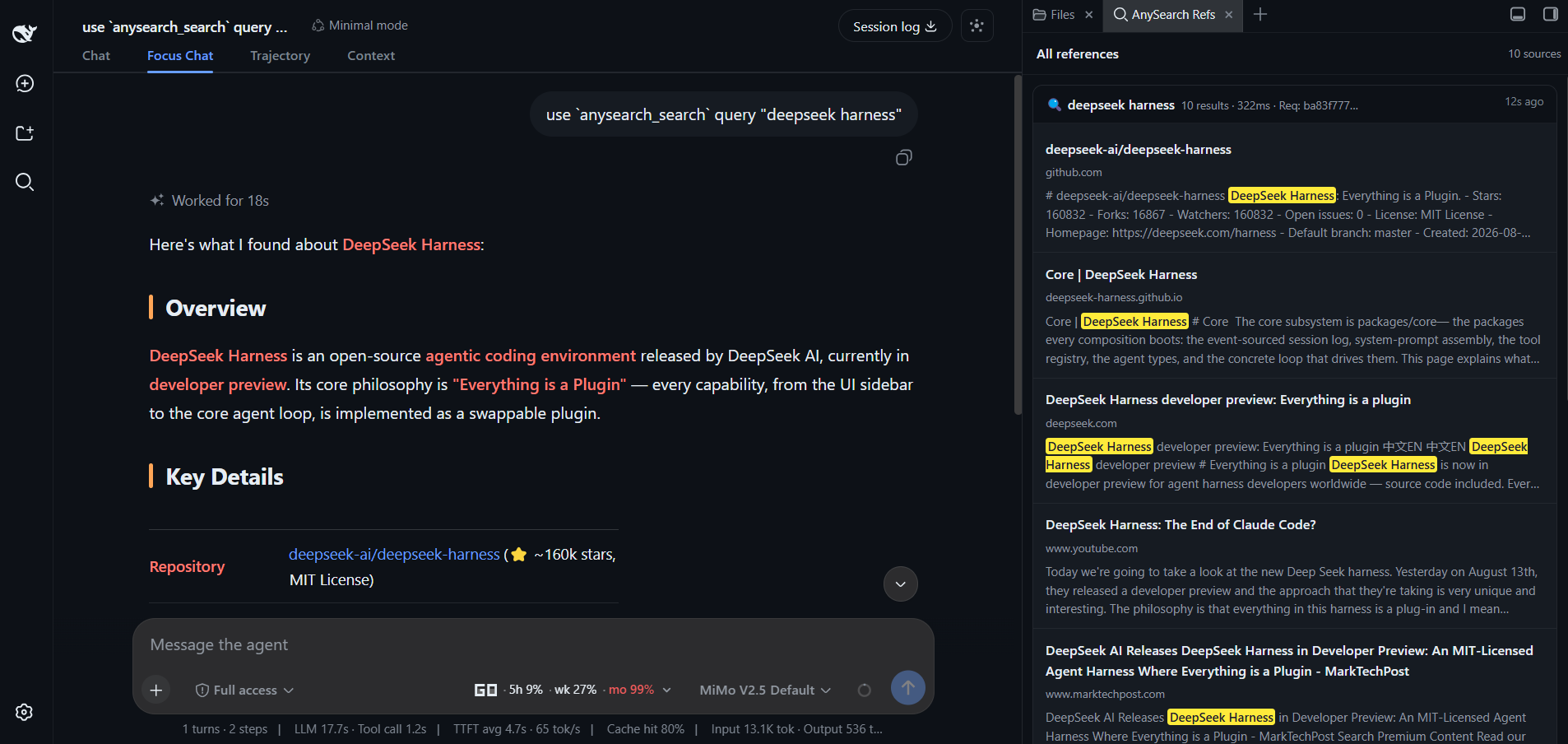Jump to bottom with down-chevron button

click(x=900, y=584)
